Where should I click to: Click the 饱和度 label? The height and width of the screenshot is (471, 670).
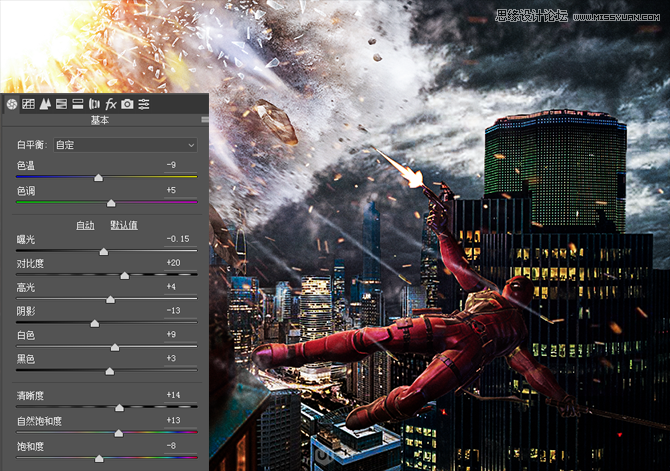pos(30,446)
